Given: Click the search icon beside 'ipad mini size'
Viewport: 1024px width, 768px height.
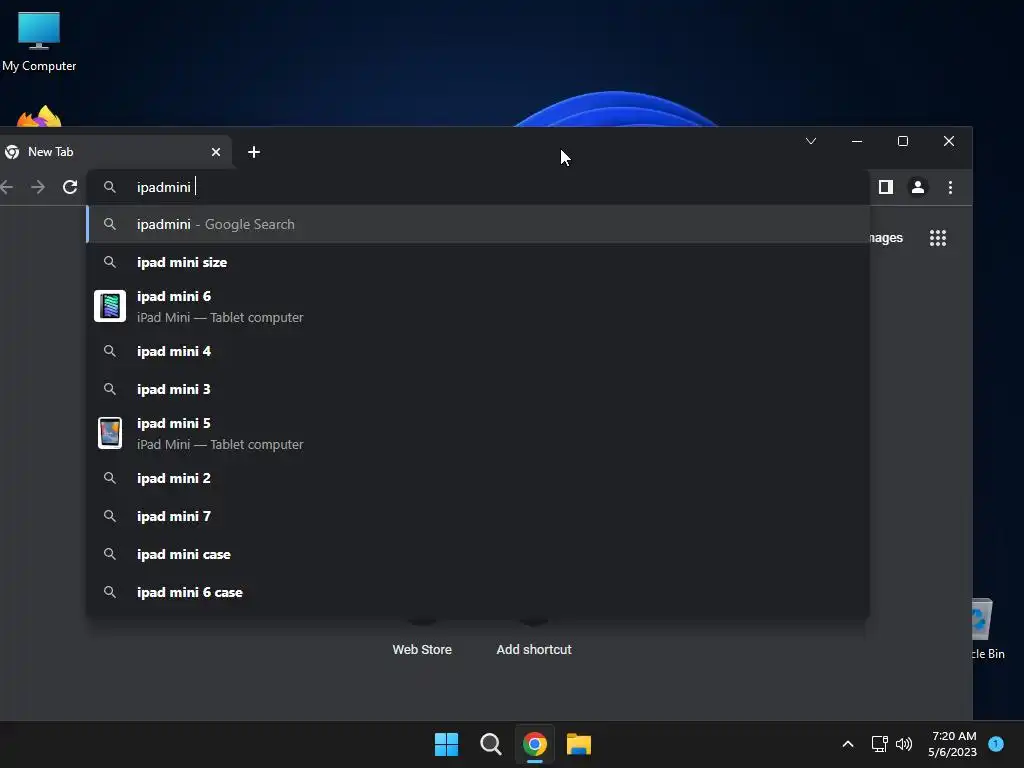Looking at the screenshot, I should point(110,262).
